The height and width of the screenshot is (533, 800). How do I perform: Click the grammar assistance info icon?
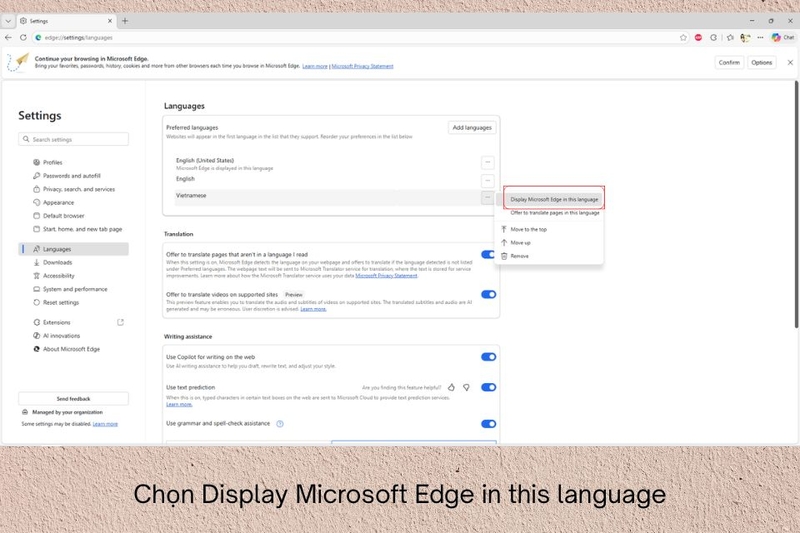point(280,423)
